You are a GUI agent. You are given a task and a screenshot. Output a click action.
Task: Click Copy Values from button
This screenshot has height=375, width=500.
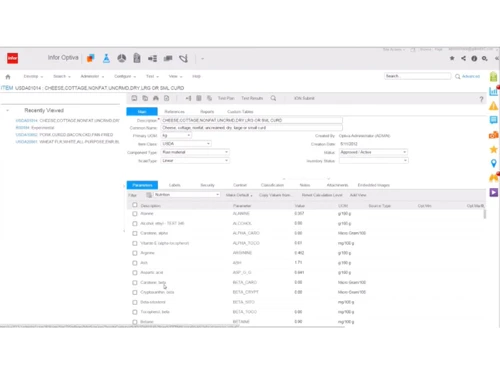tap(275, 195)
